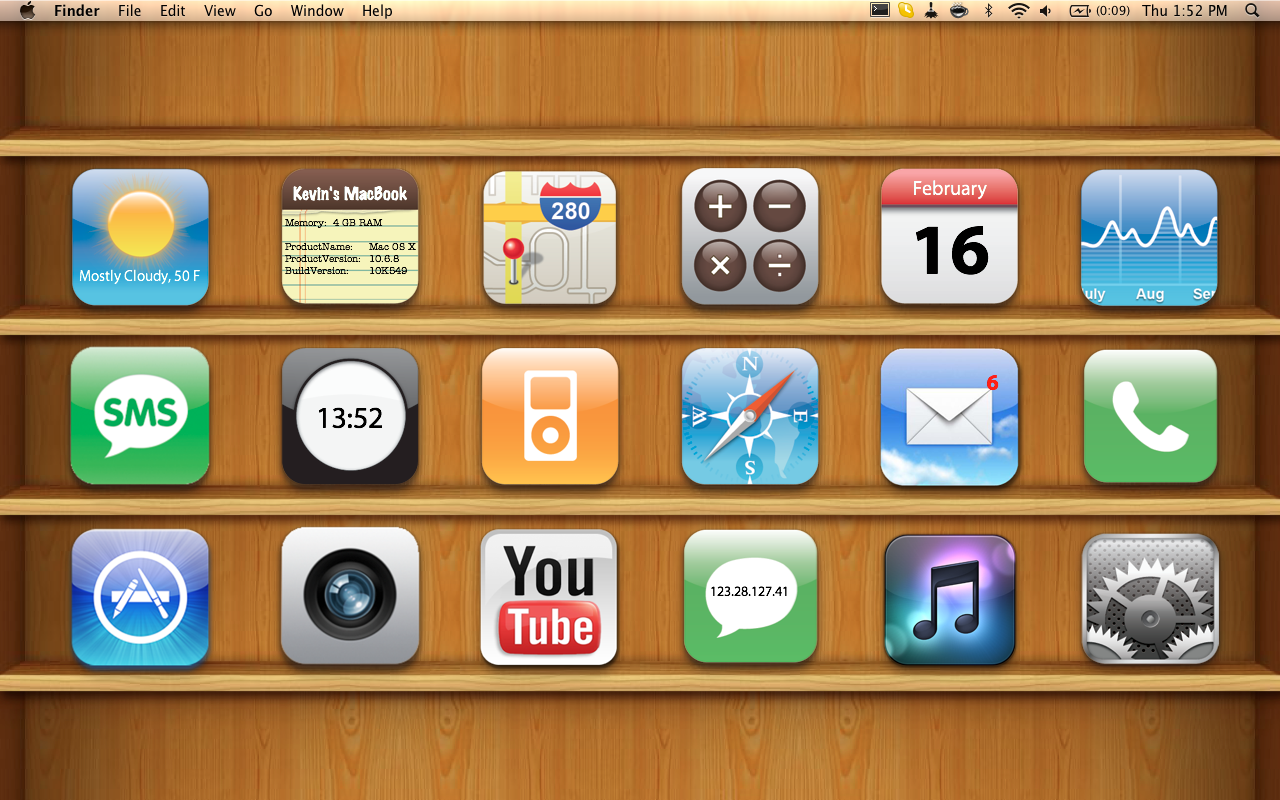The height and width of the screenshot is (800, 1280).
Task: Launch the Safari compass icon
Action: [750, 416]
